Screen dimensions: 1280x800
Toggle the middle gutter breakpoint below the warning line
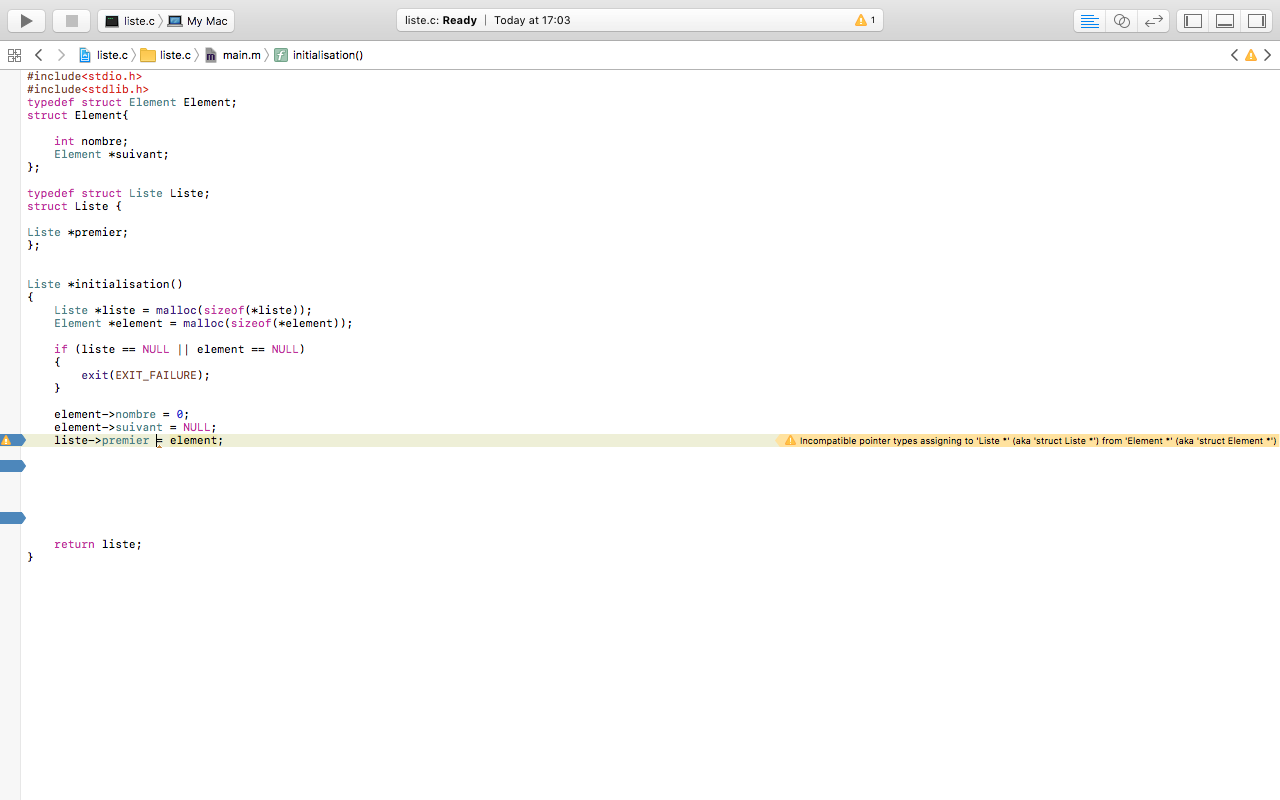[x=12, y=466]
